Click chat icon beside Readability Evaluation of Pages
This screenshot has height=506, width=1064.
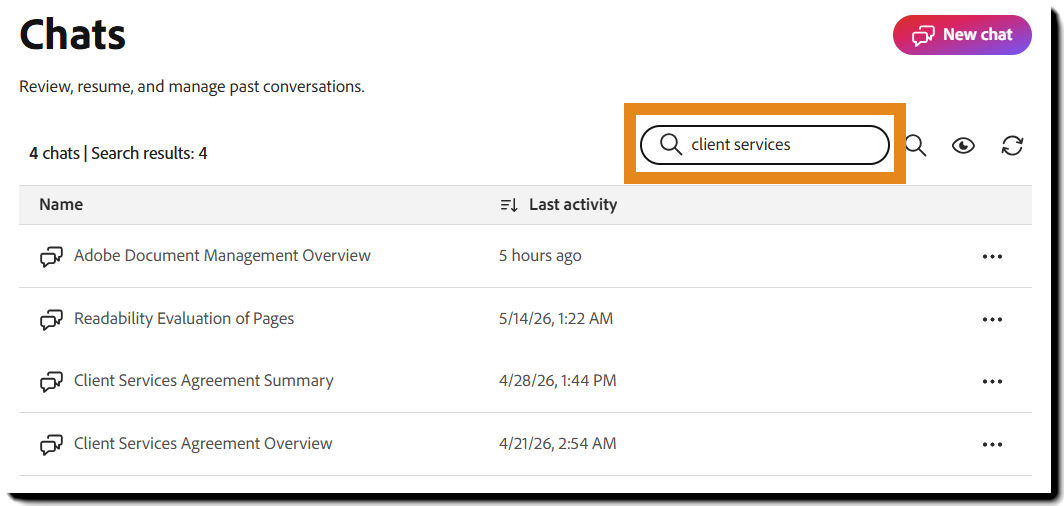[52, 319]
